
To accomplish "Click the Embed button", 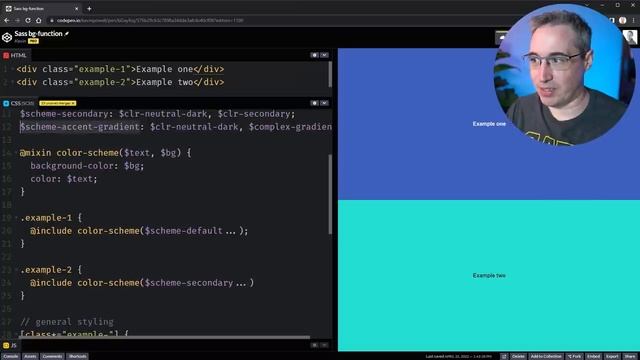I will [x=593, y=356].
